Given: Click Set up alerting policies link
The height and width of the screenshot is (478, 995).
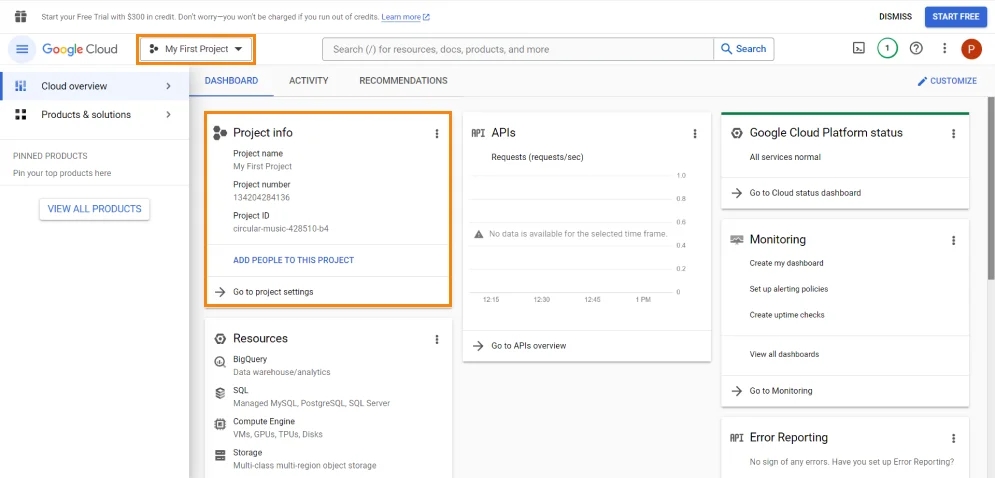Looking at the screenshot, I should [789, 289].
